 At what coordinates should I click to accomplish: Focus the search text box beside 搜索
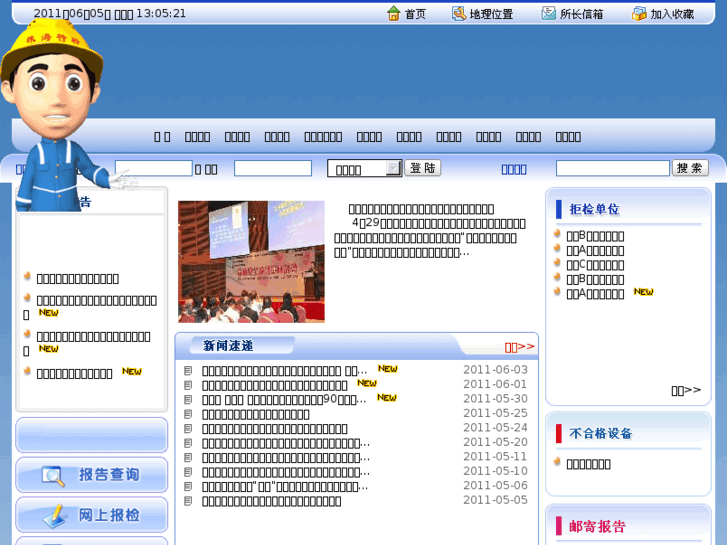612,168
